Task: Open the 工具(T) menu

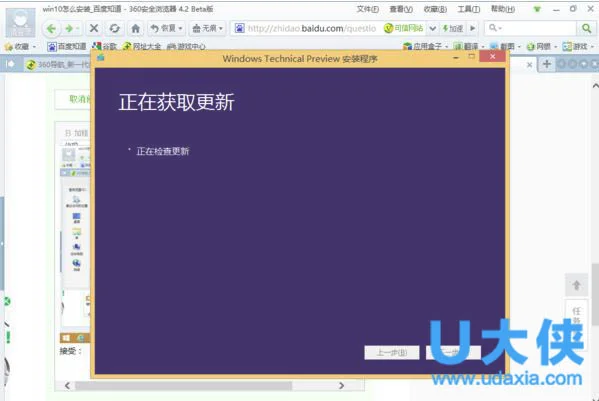Action: point(469,9)
